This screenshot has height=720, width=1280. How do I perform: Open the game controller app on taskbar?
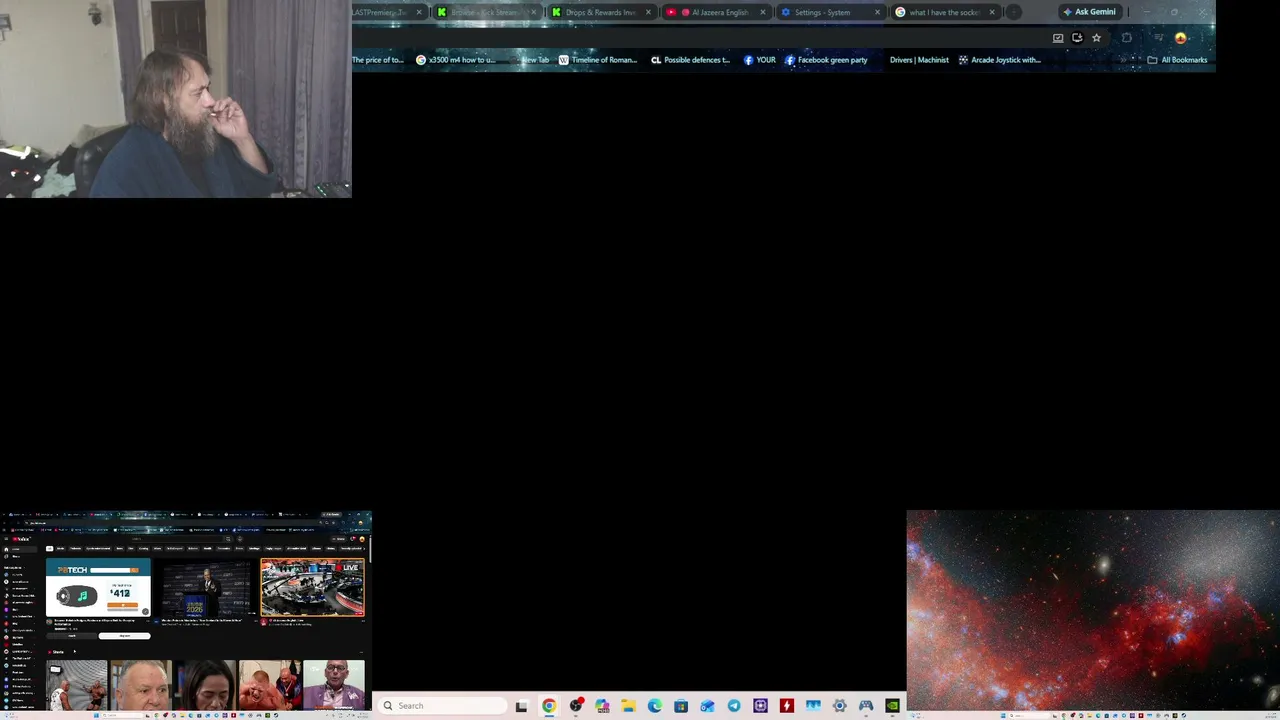pyautogui.click(x=866, y=706)
